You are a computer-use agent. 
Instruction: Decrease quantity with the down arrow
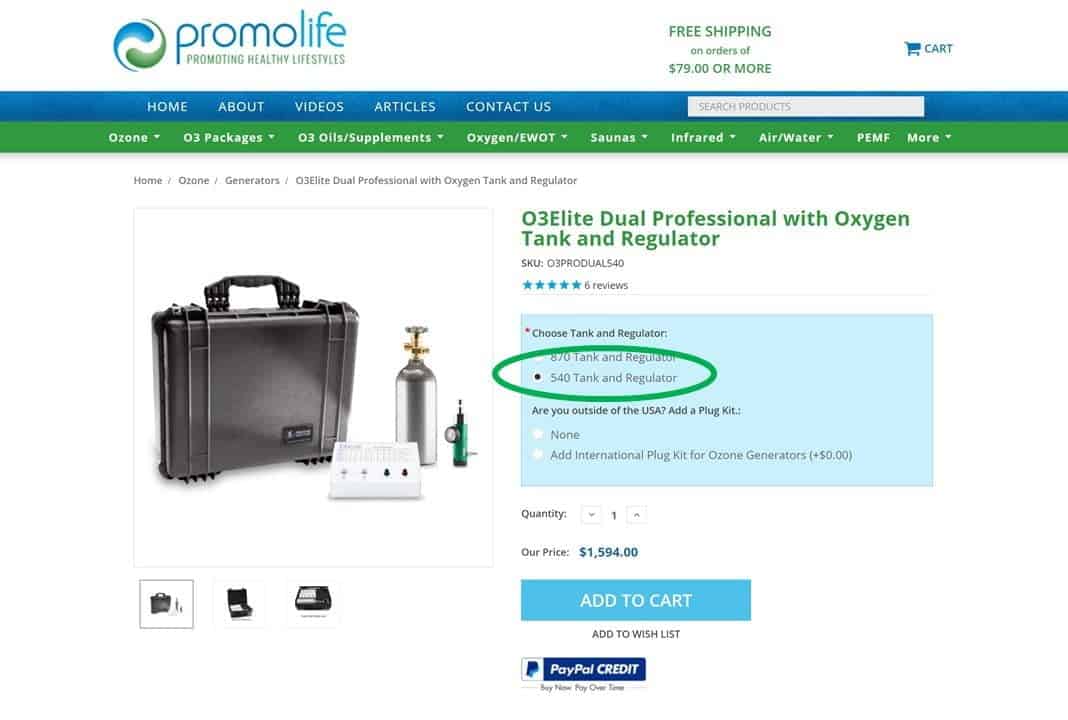591,515
